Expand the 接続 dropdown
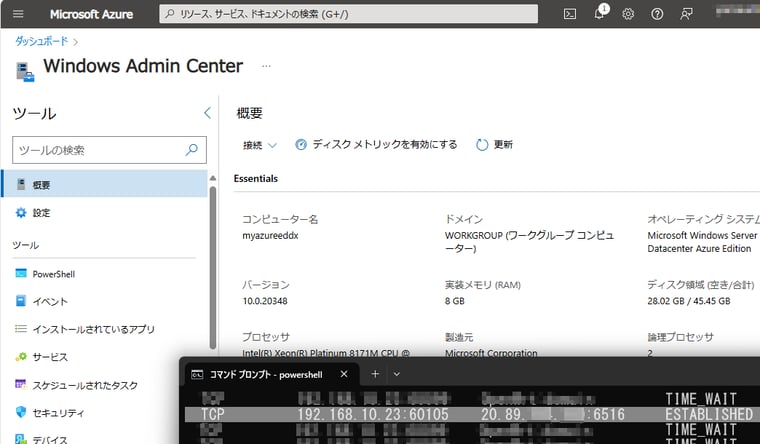Image resolution: width=760 pixels, height=444 pixels. pos(260,145)
